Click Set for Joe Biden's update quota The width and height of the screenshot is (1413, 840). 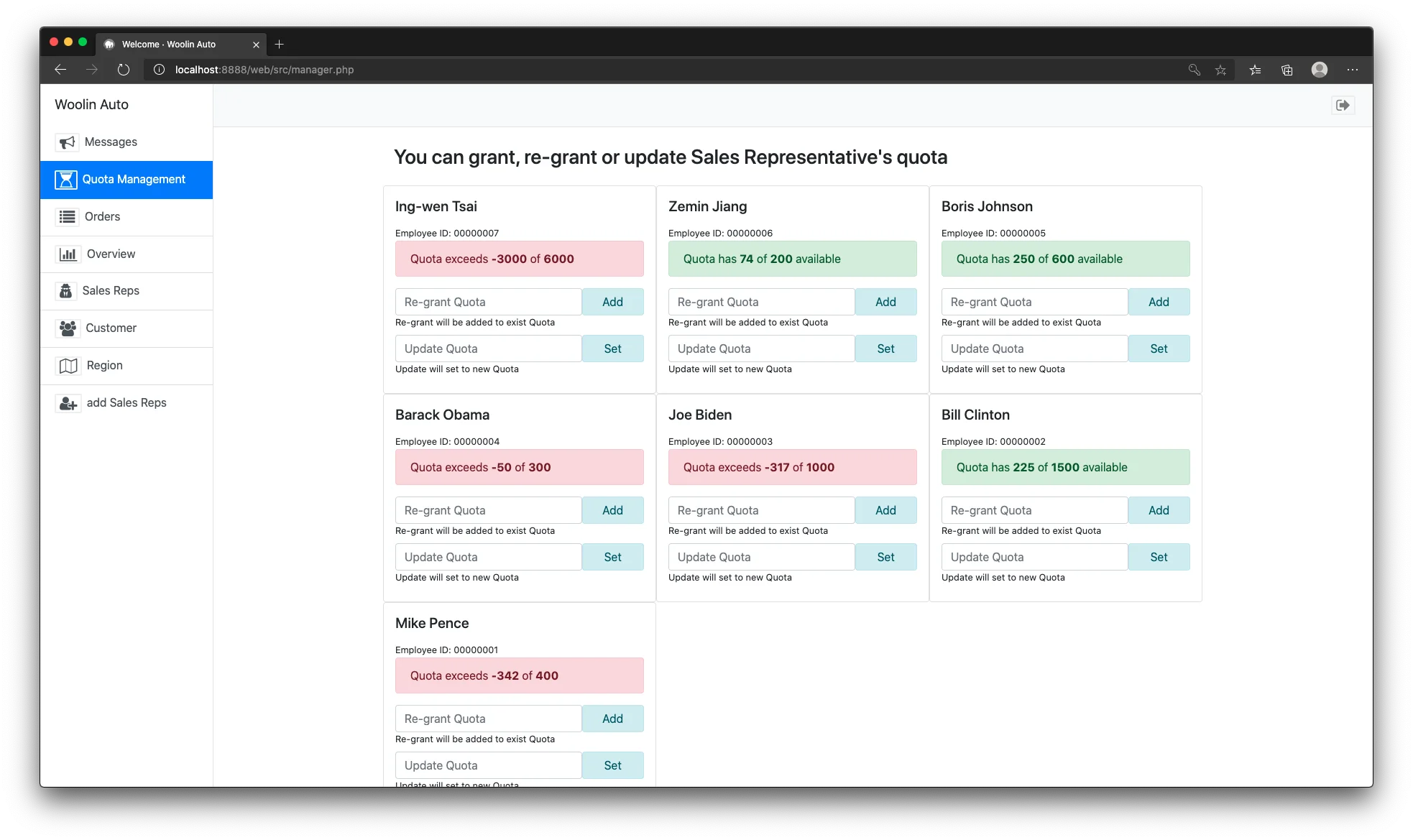885,557
